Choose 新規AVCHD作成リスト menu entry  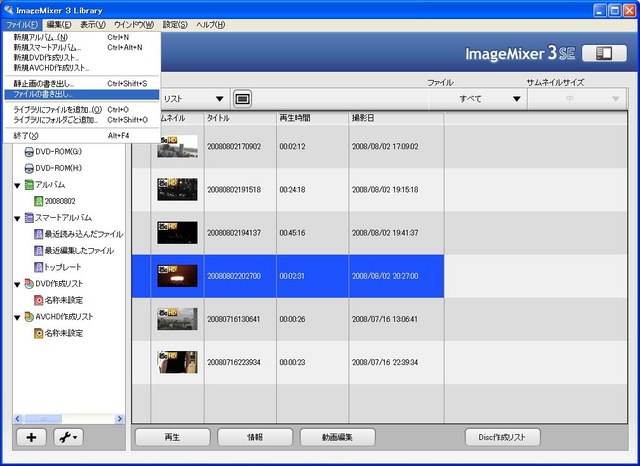click(x=81, y=68)
